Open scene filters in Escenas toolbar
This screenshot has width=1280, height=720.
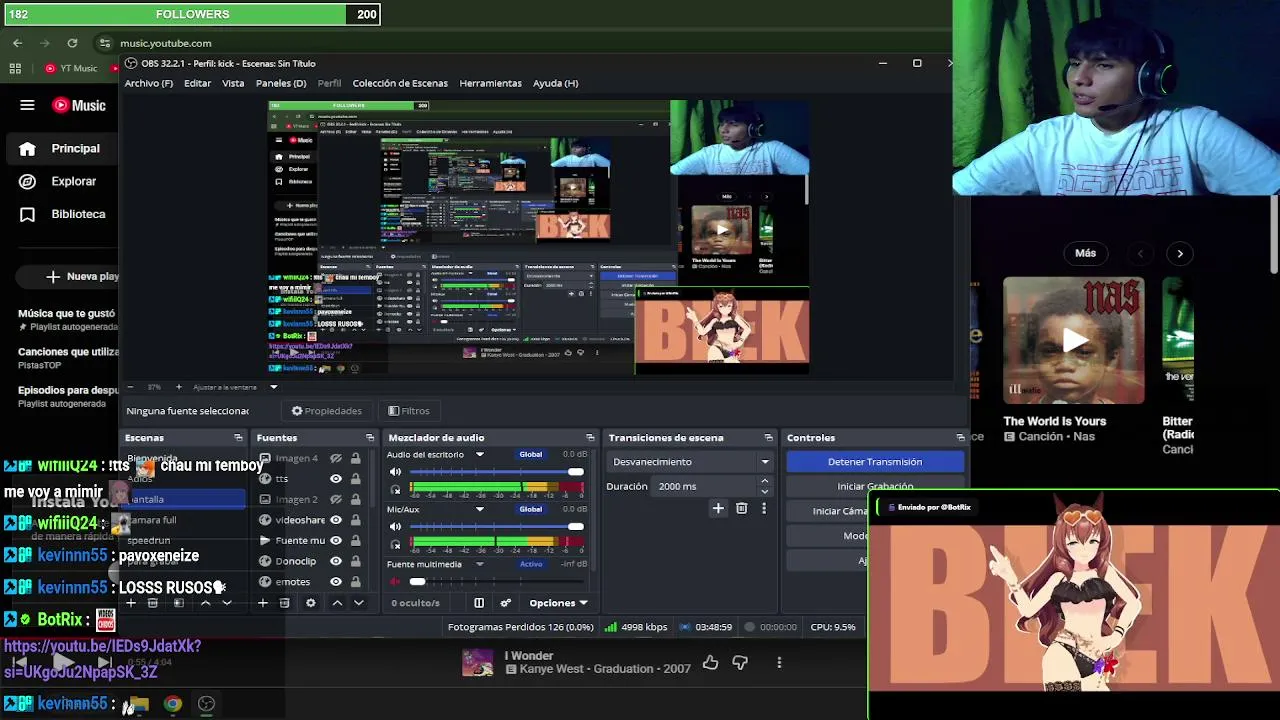coord(179,603)
